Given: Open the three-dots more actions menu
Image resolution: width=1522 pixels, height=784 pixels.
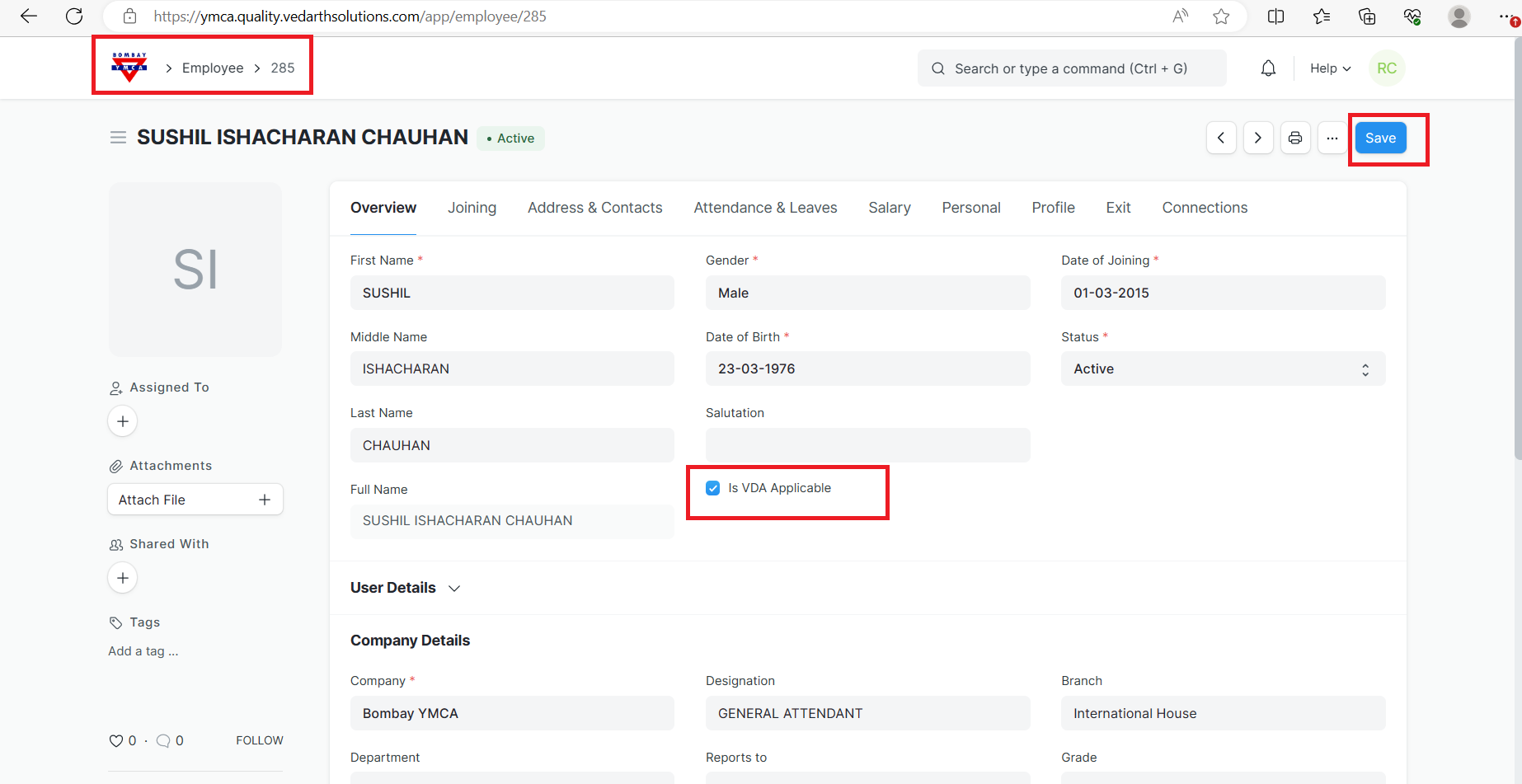Looking at the screenshot, I should [x=1332, y=138].
